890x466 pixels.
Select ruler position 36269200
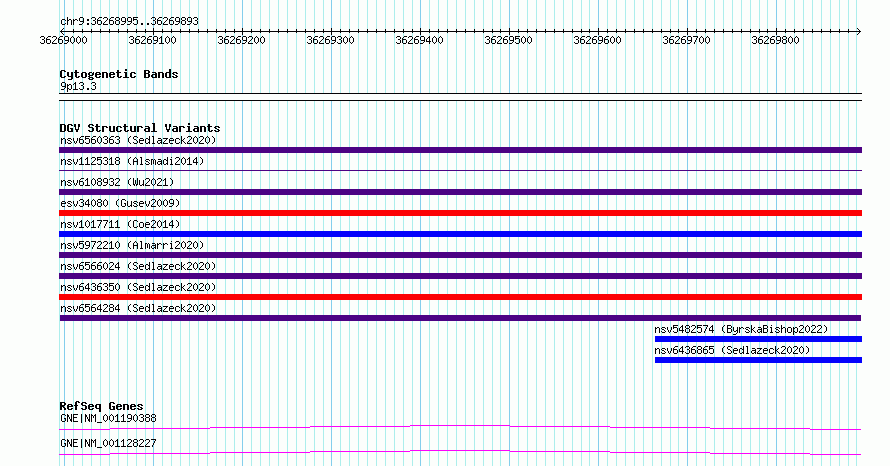pos(242,40)
